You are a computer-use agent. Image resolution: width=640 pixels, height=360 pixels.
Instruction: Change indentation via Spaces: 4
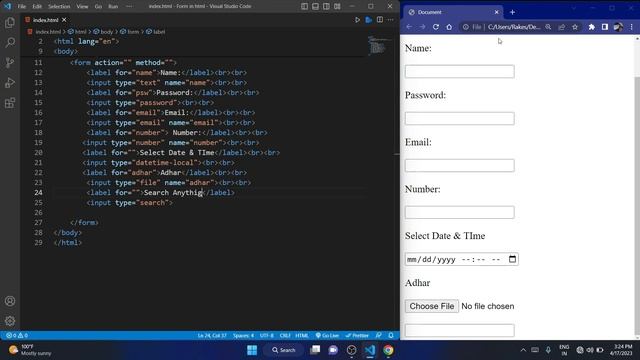(x=243, y=336)
